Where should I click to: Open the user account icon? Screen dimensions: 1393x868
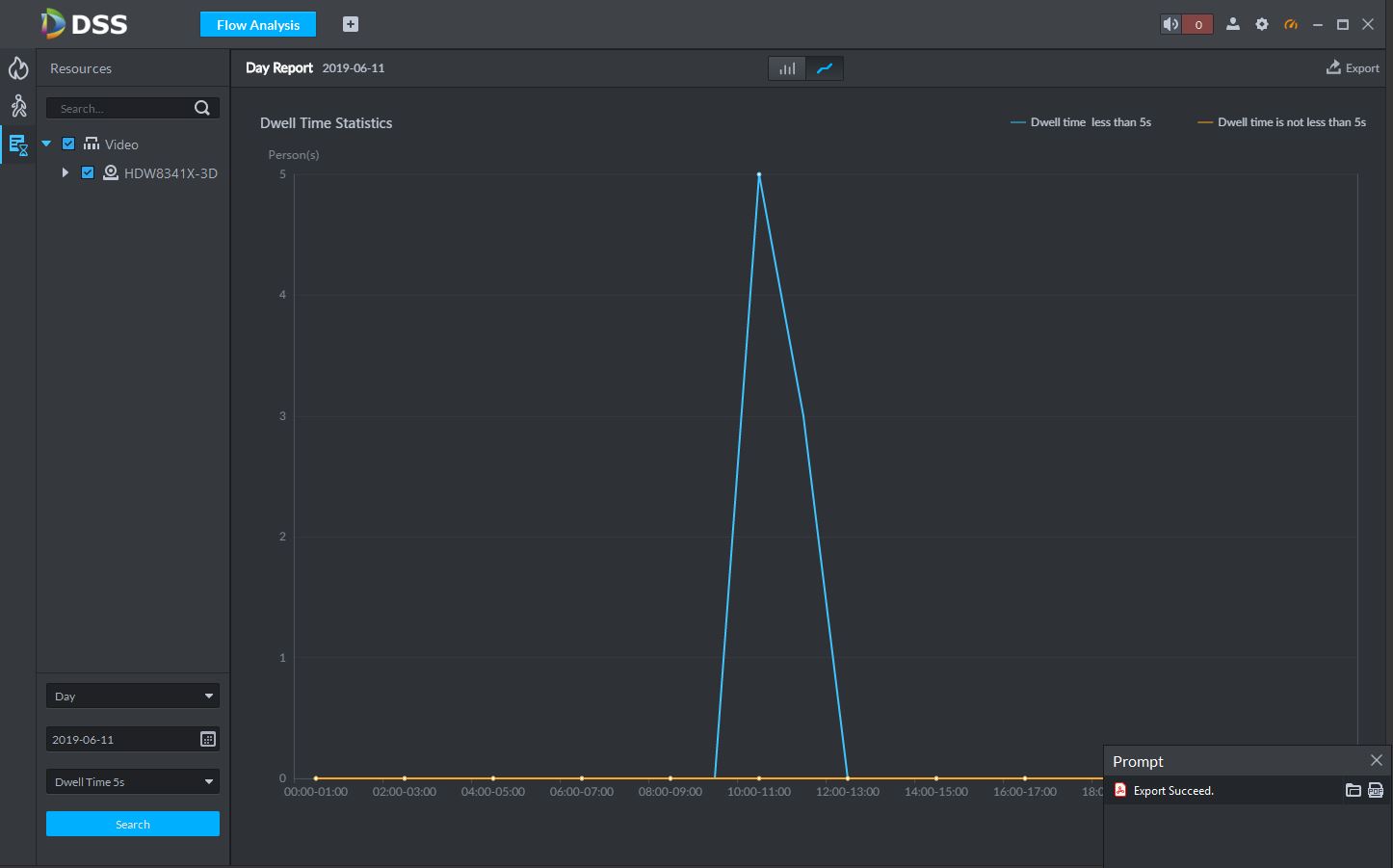click(1232, 25)
